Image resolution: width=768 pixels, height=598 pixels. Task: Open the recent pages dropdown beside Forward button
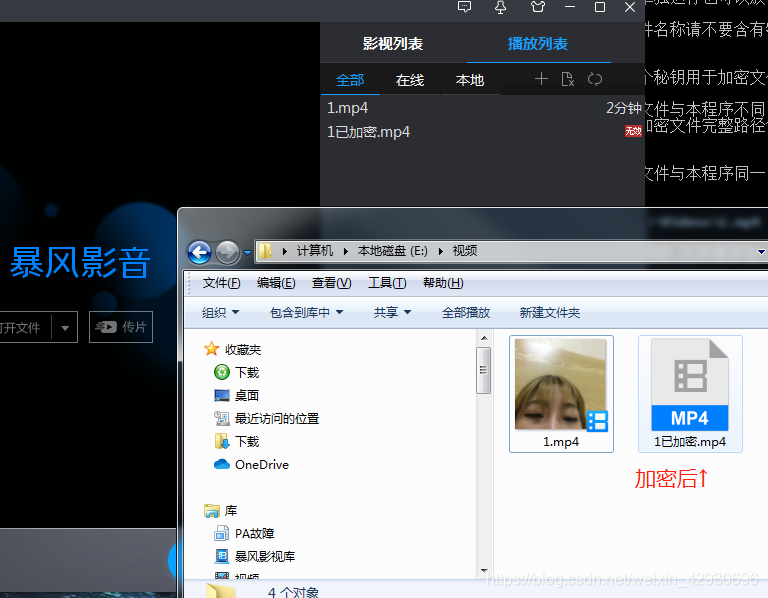[247, 253]
